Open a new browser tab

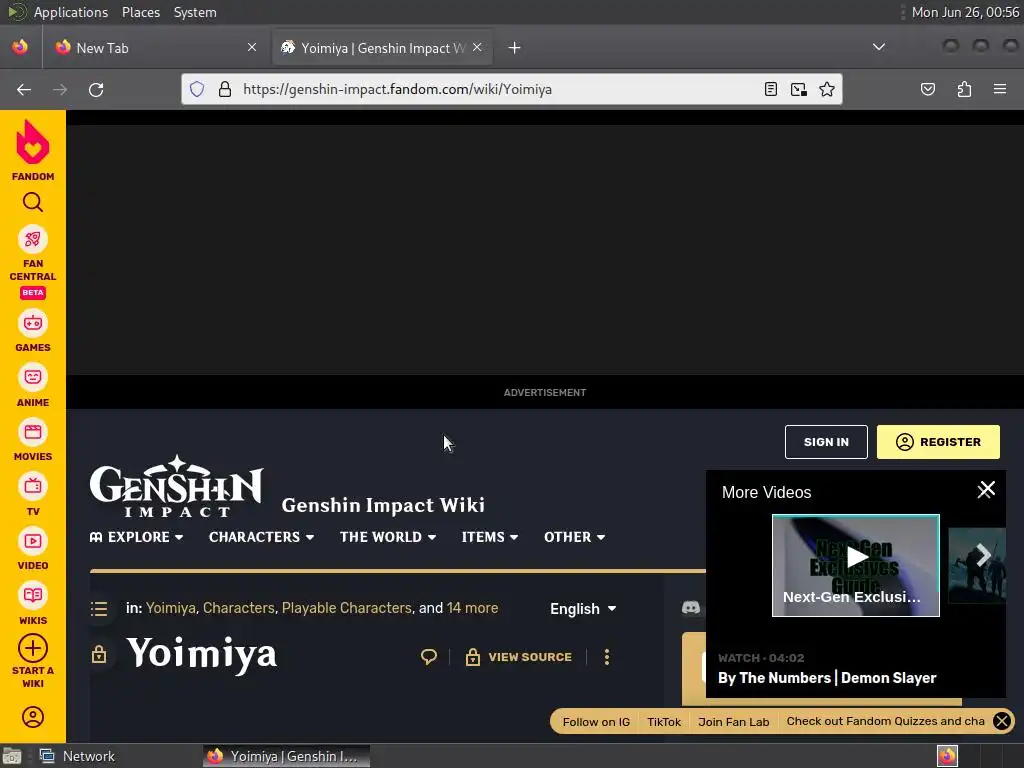[515, 48]
